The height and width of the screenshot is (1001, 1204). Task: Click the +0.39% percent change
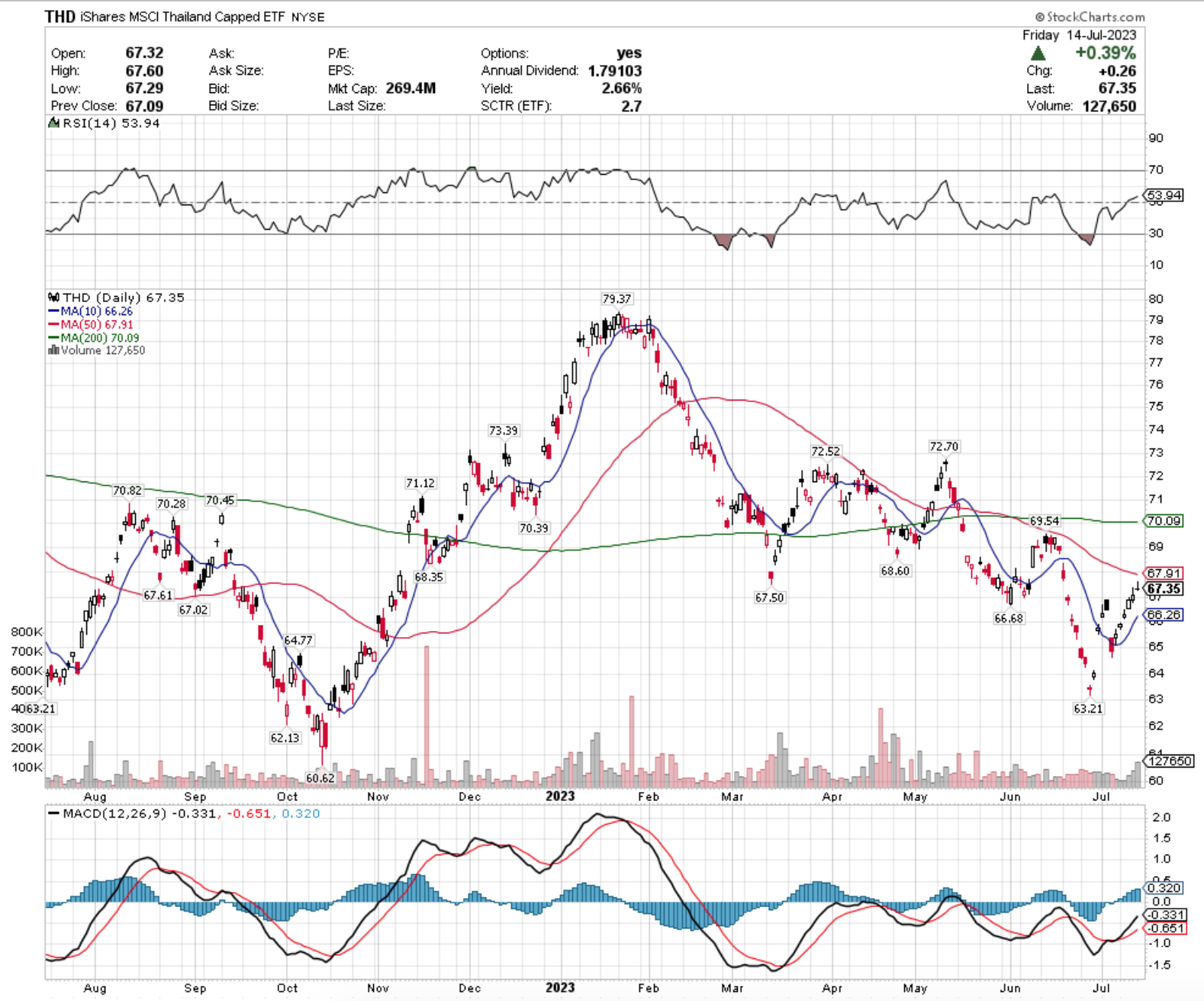tap(1105, 53)
